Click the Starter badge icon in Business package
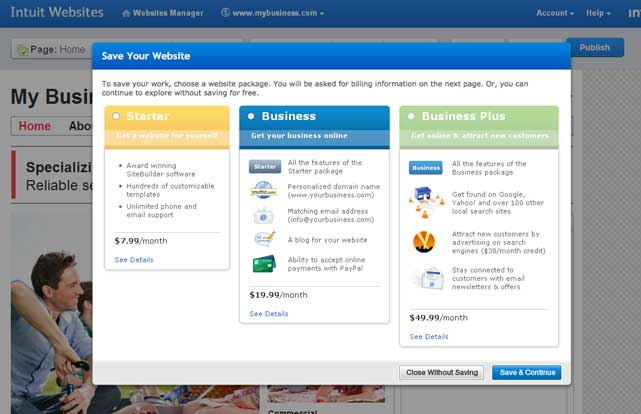The image size is (641, 414). point(265,166)
